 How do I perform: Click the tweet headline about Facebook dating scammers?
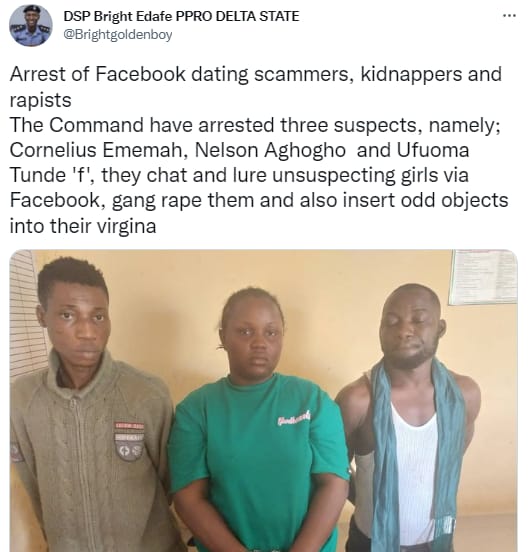click(x=256, y=87)
